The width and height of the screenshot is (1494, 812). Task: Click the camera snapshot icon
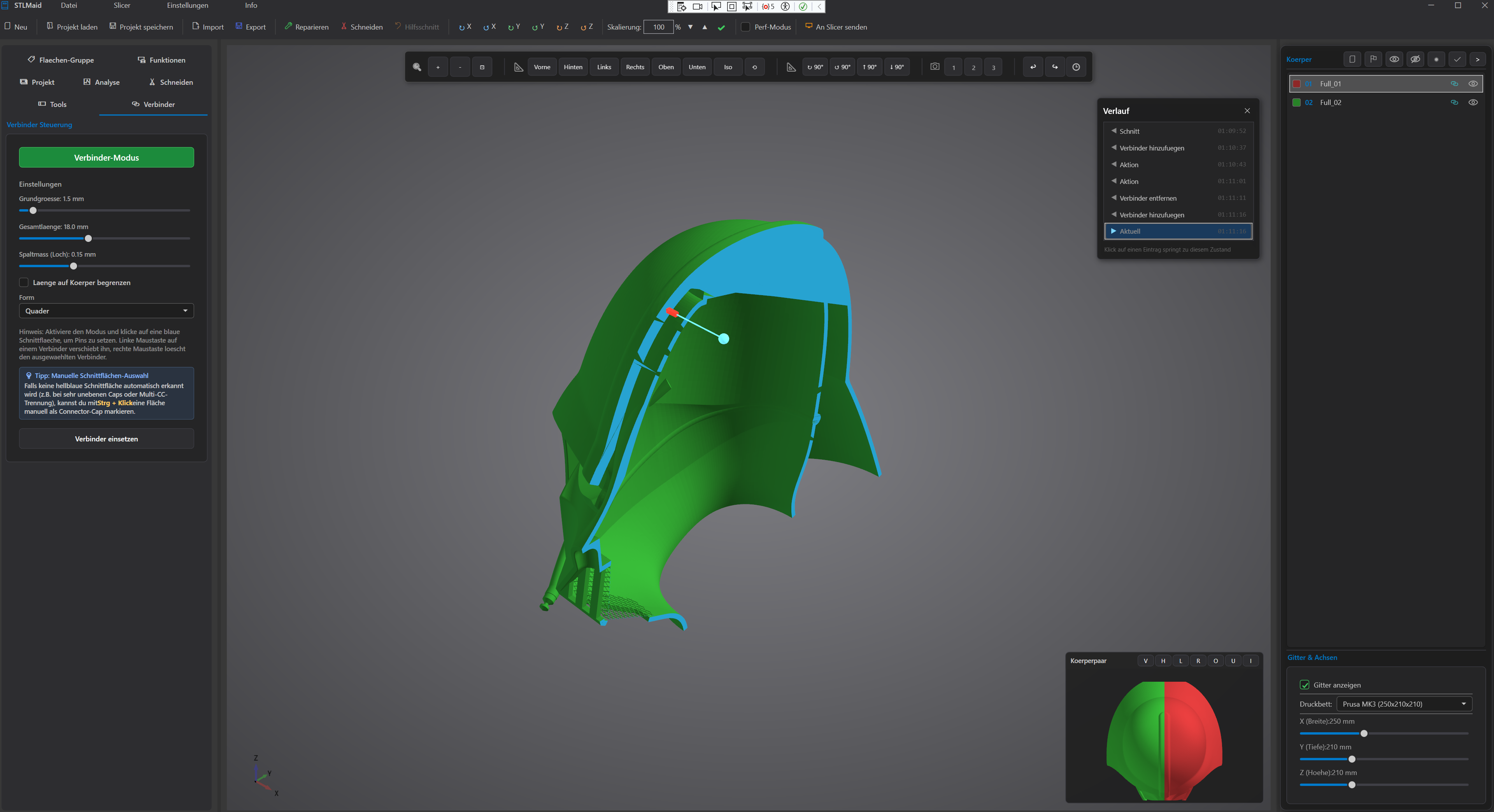point(934,66)
